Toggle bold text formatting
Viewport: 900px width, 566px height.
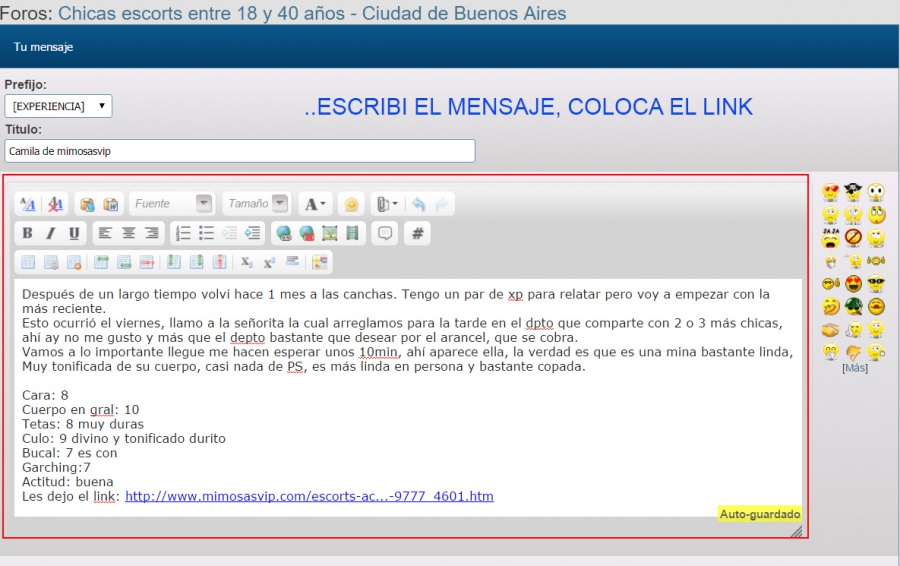(27, 233)
